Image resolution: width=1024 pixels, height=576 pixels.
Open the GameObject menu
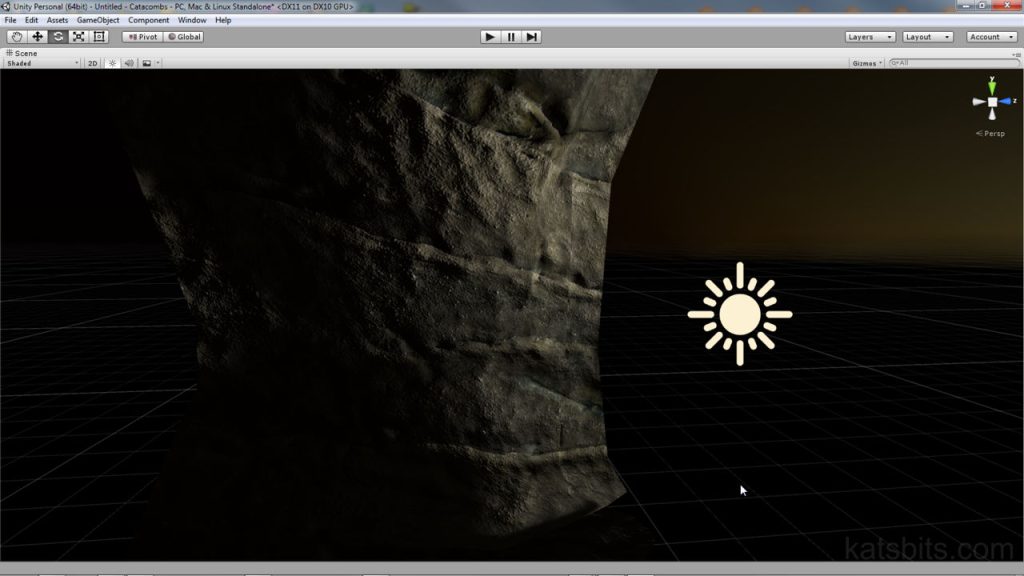(x=98, y=19)
